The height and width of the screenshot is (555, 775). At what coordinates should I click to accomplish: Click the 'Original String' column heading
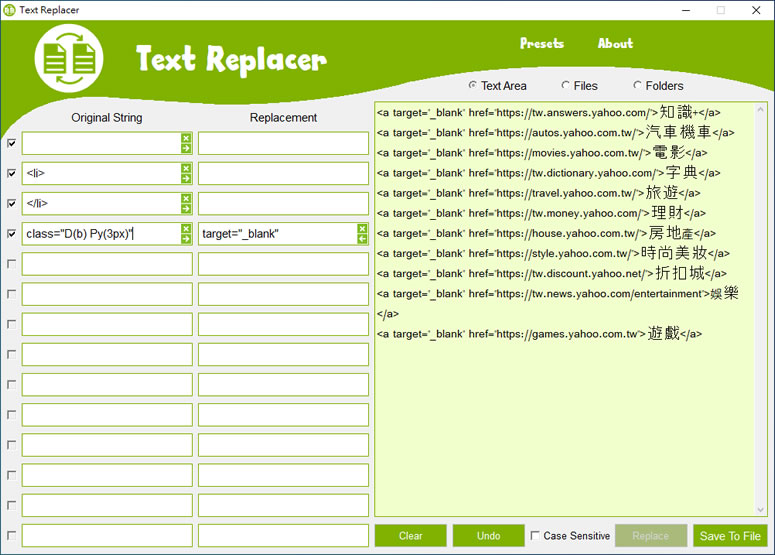coord(107,118)
